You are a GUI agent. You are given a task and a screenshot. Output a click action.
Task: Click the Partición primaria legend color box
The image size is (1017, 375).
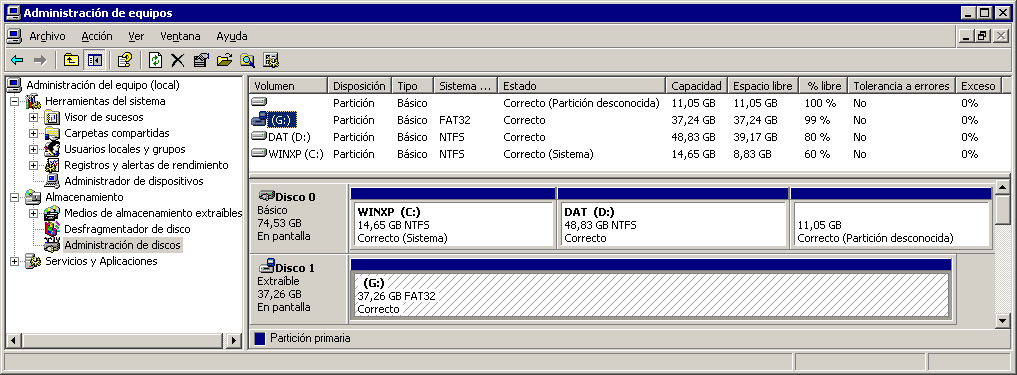[260, 338]
